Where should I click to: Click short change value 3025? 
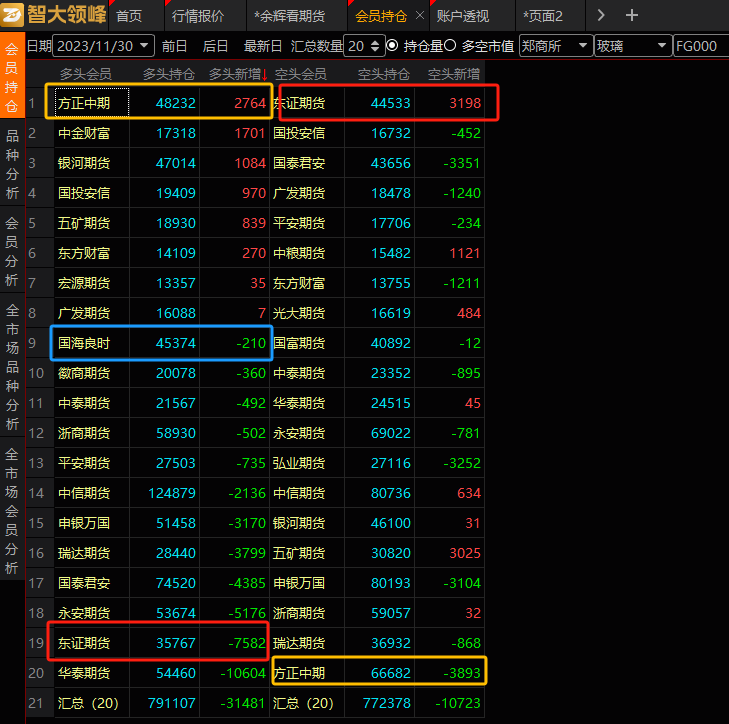tap(465, 553)
